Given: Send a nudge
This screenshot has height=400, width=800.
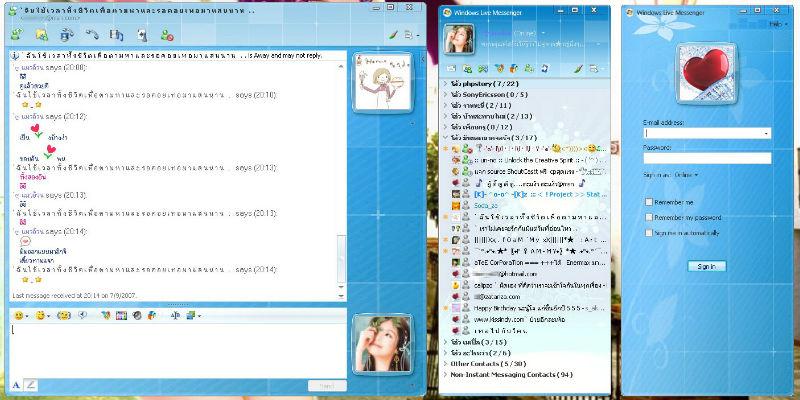Looking at the screenshot, I should pos(63,316).
